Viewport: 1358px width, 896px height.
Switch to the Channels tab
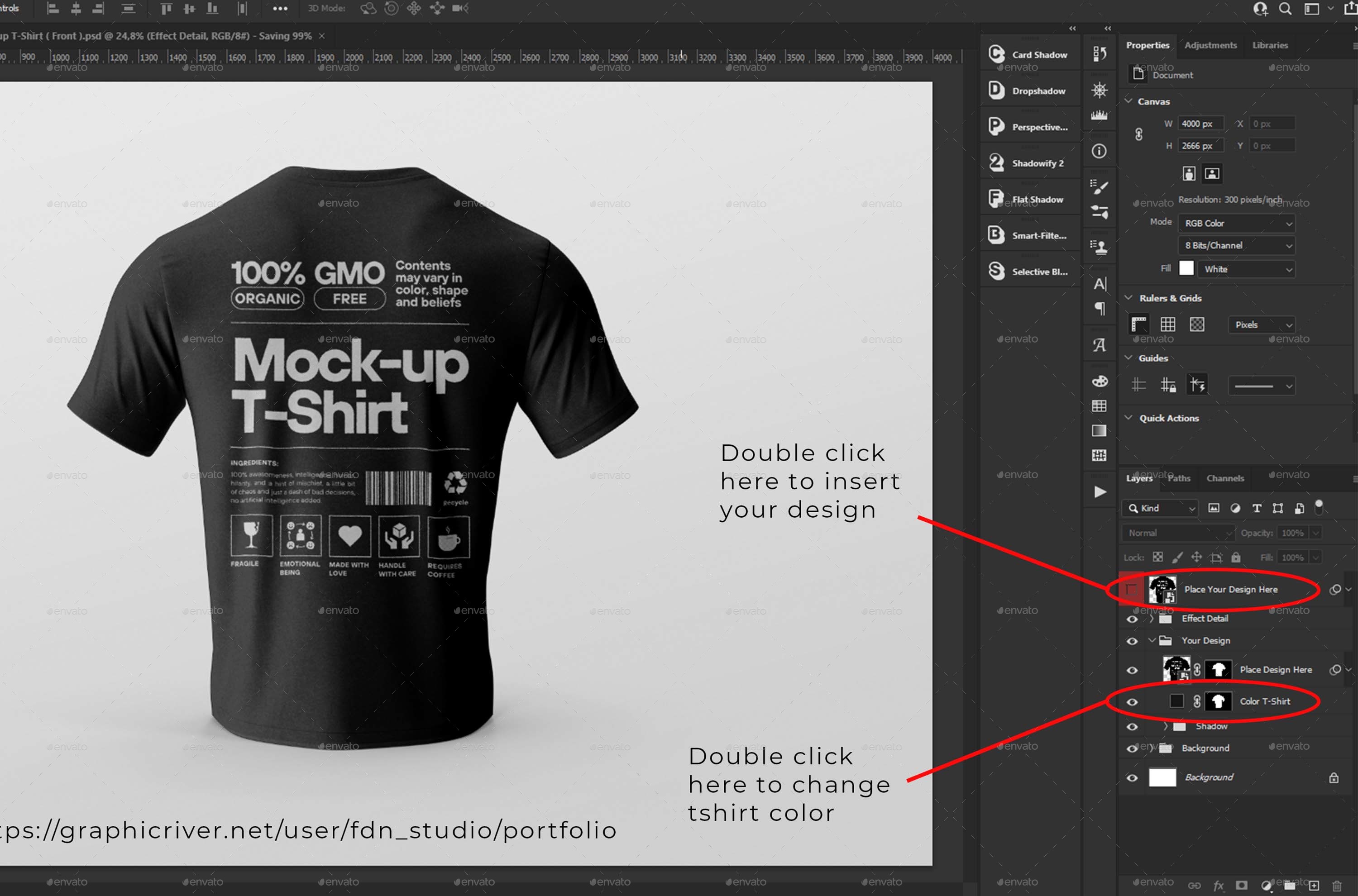click(x=1225, y=478)
